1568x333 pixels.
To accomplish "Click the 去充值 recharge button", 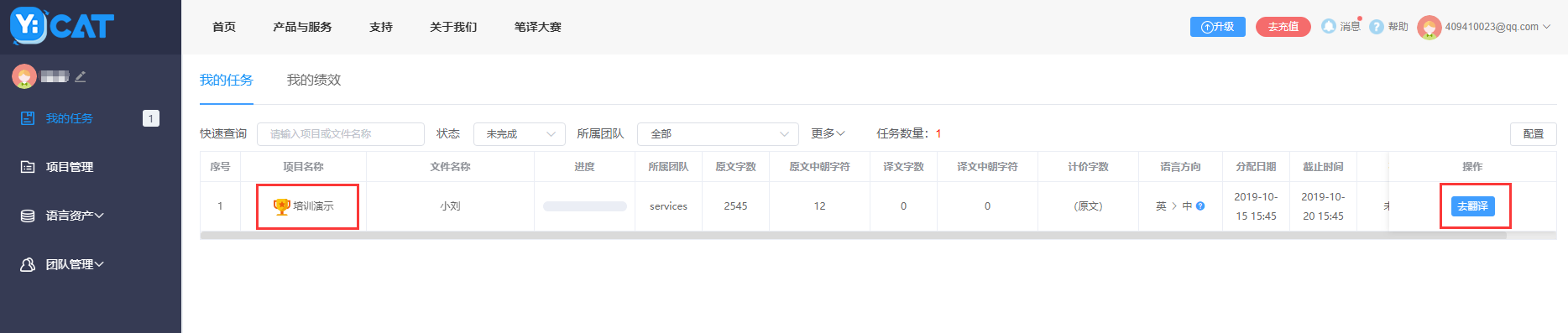I will tap(1283, 27).
